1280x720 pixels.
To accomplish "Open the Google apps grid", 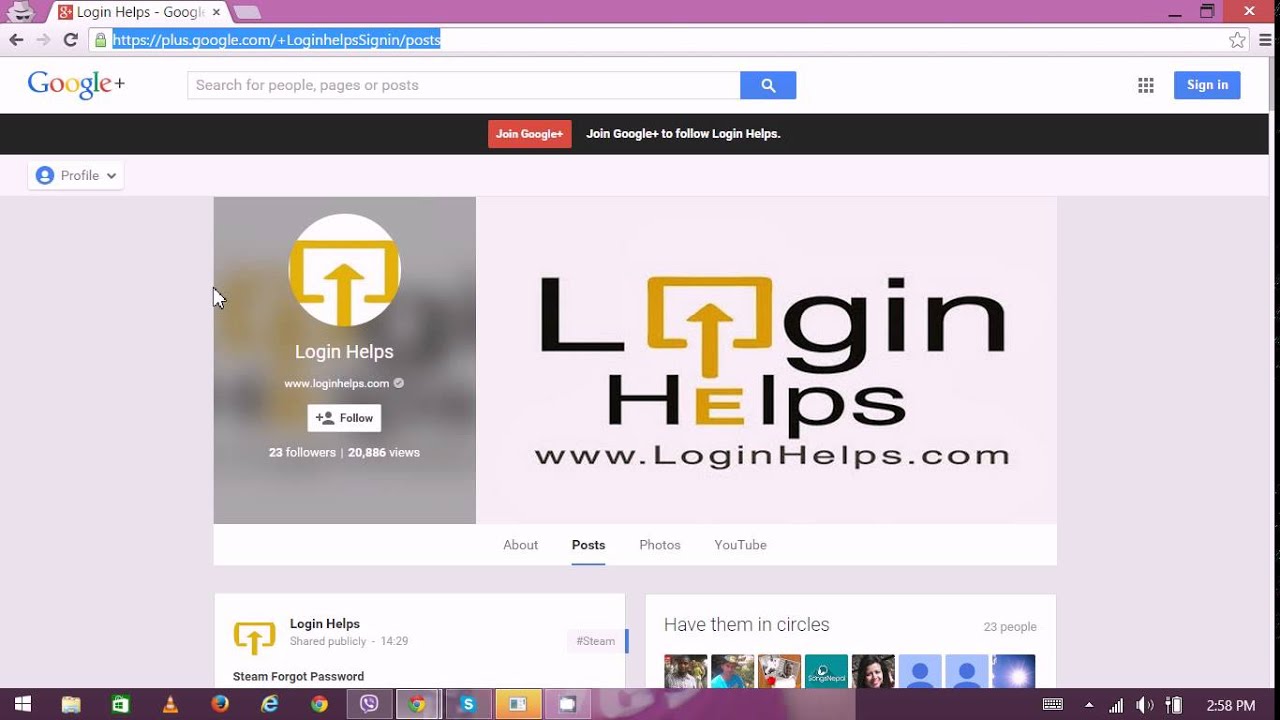I will pyautogui.click(x=1146, y=85).
